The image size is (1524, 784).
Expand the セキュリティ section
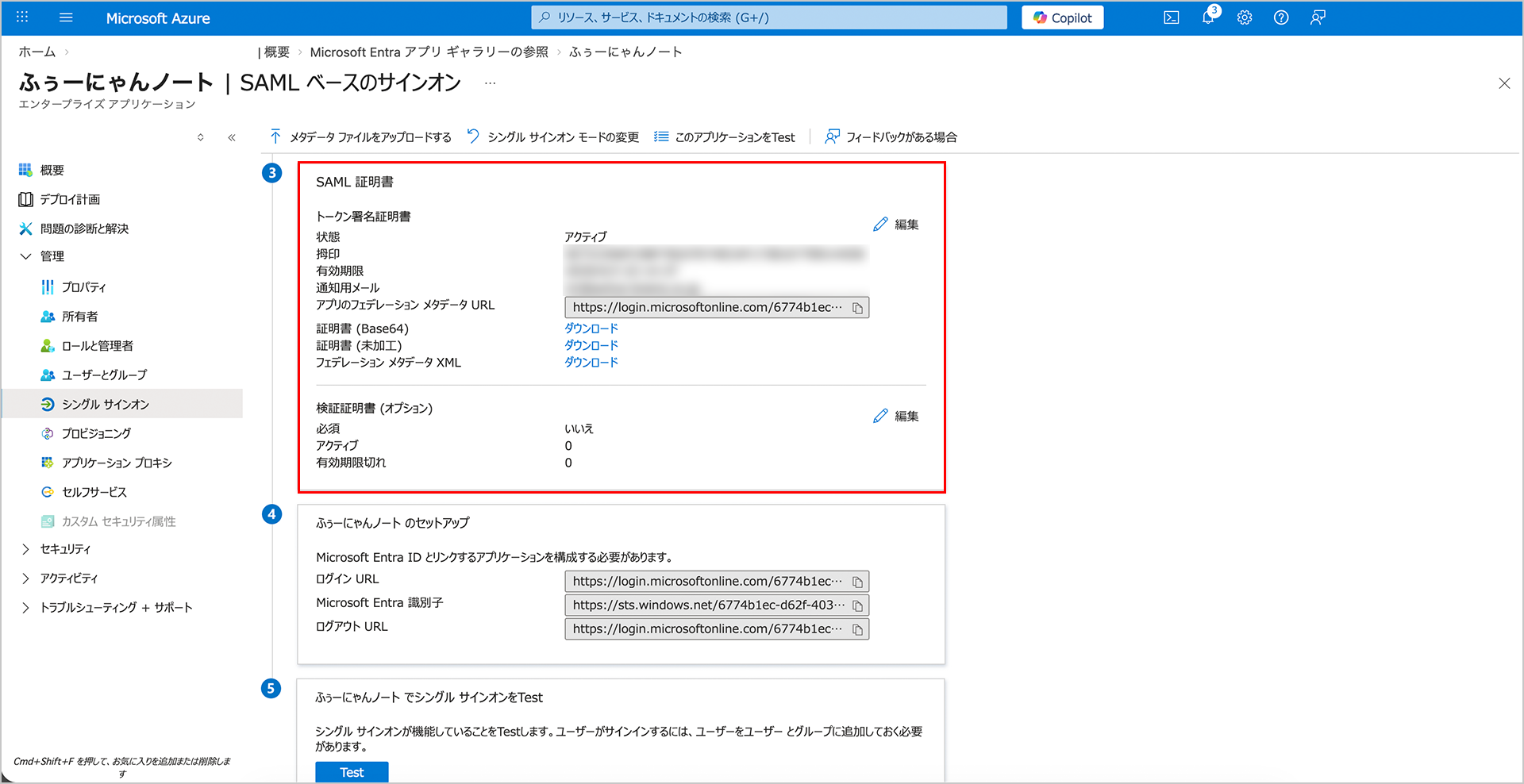coord(26,549)
